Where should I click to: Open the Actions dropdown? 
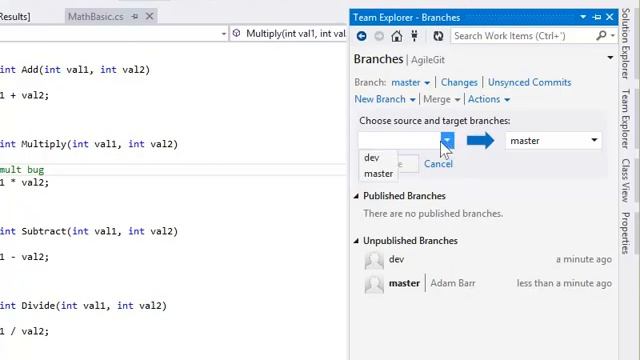point(489,99)
